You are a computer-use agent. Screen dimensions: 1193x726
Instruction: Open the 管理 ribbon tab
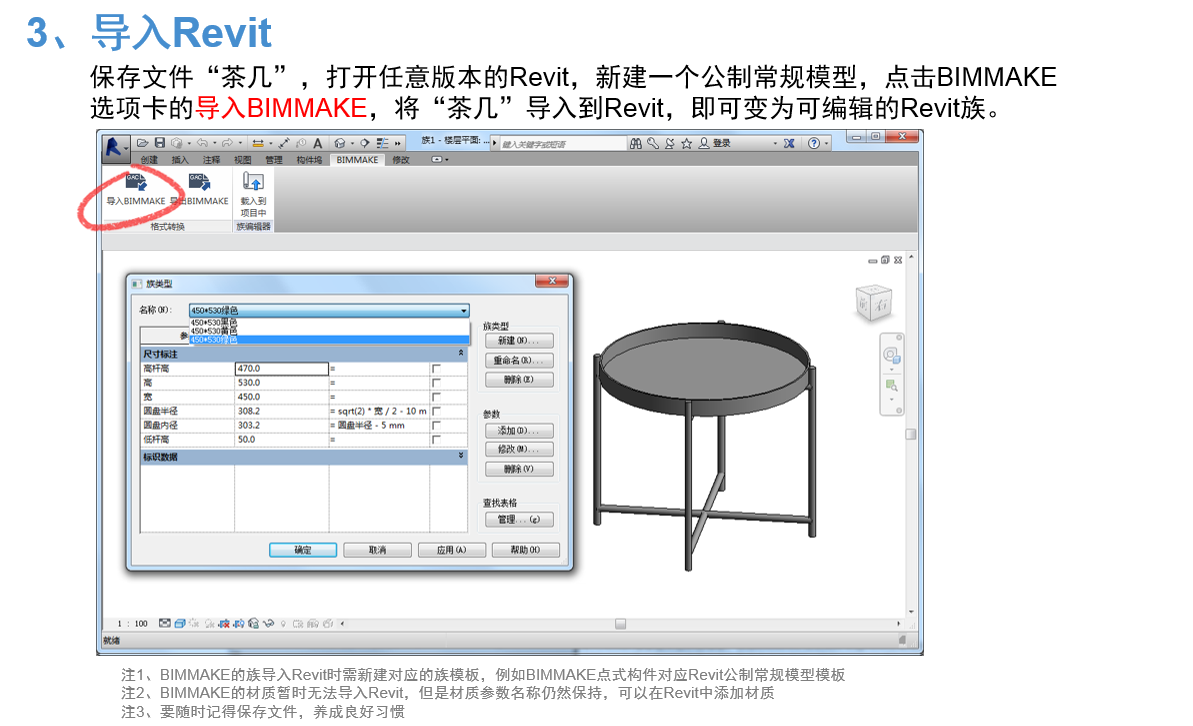click(274, 160)
